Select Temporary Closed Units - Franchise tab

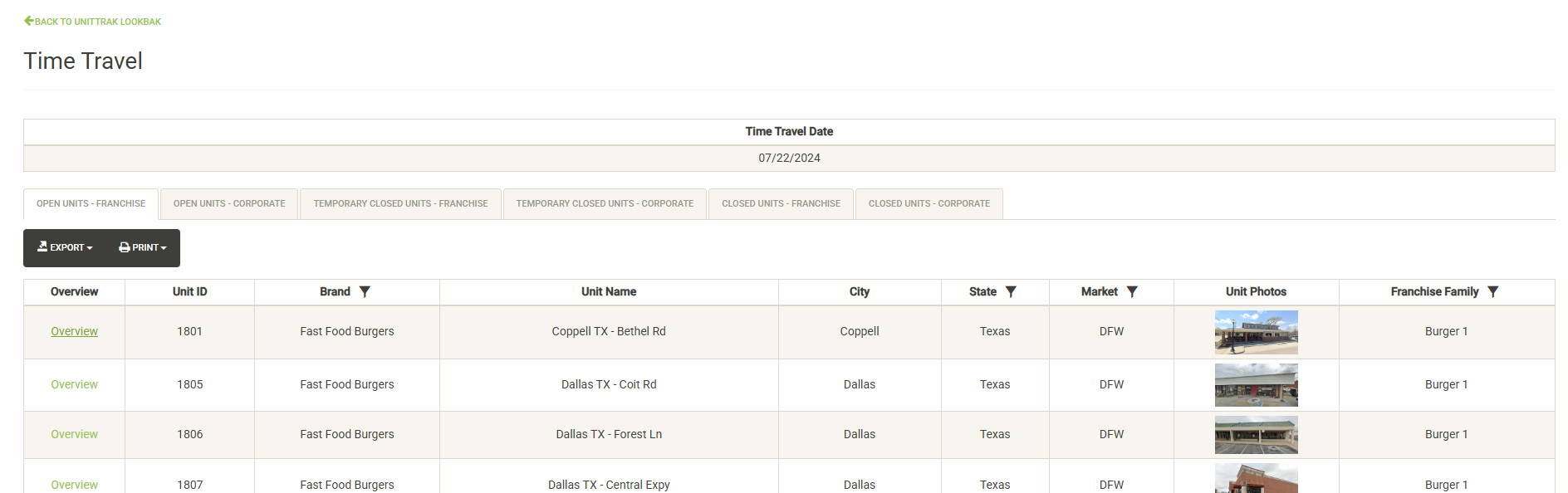pyautogui.click(x=400, y=204)
